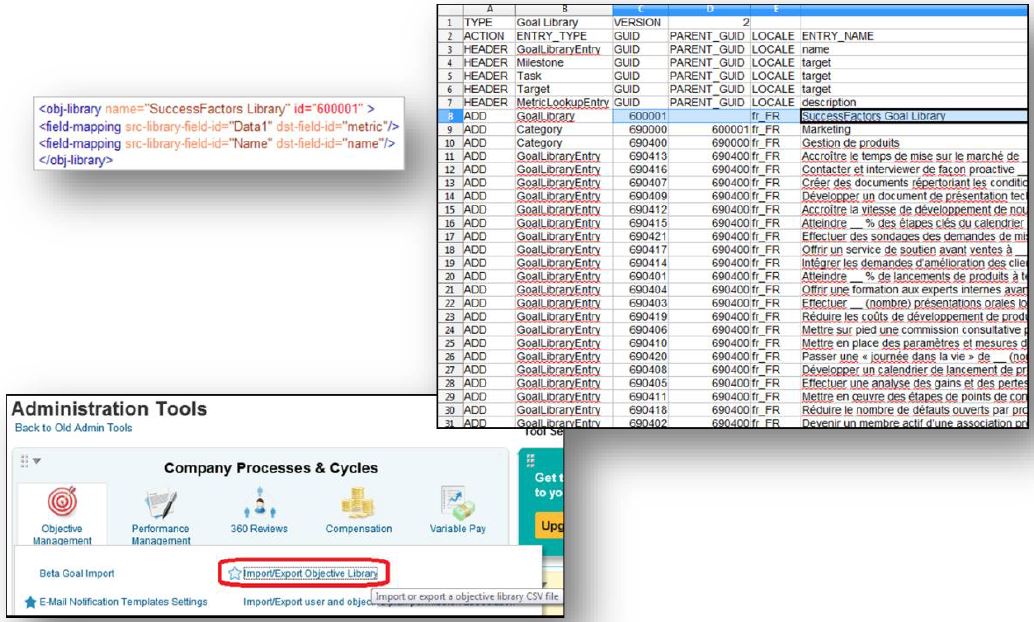Click the GUID cell containing 690421
This screenshot has width=1034, height=622.
tap(640, 236)
